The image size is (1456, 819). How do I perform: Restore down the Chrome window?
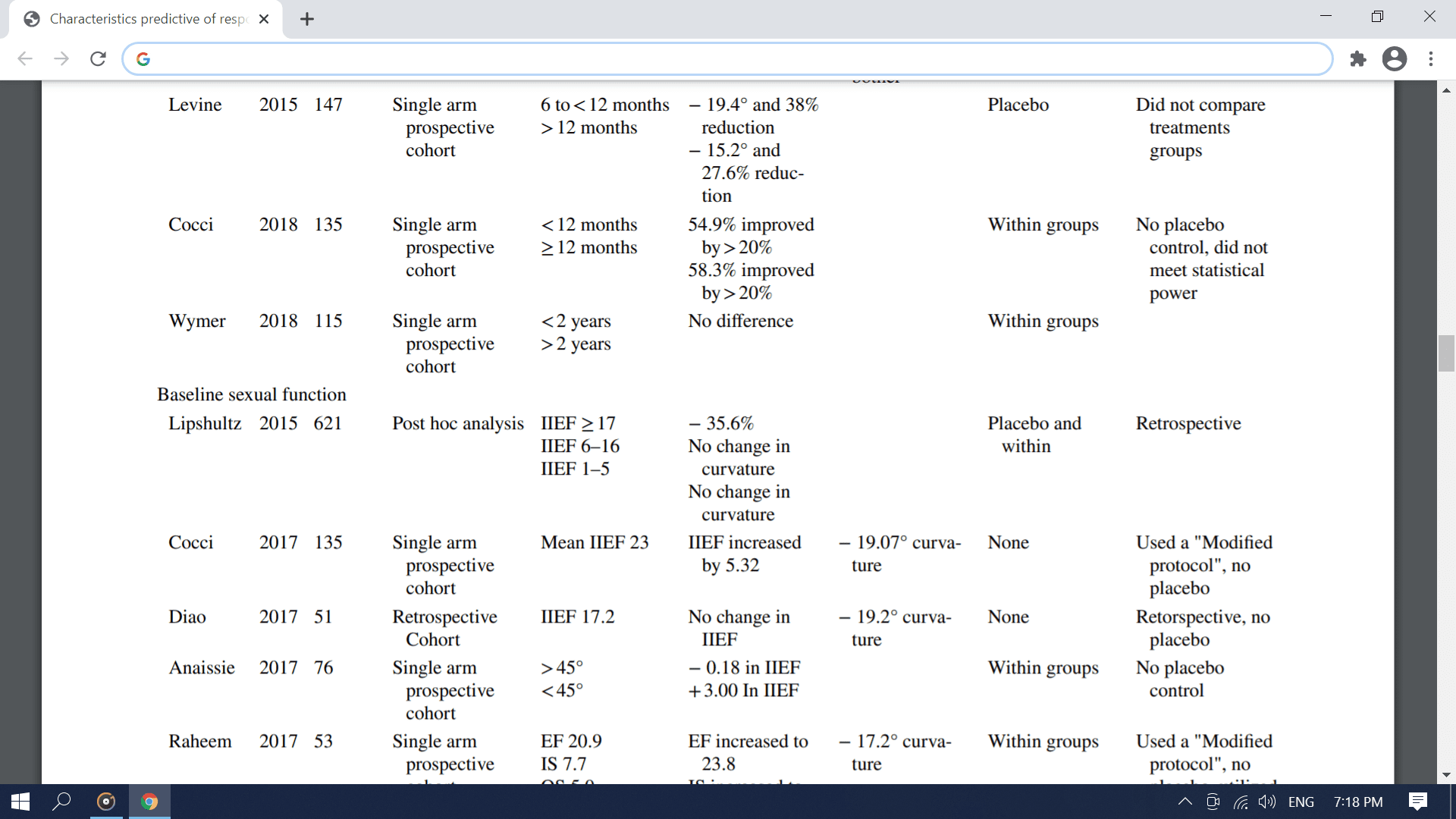1378,17
